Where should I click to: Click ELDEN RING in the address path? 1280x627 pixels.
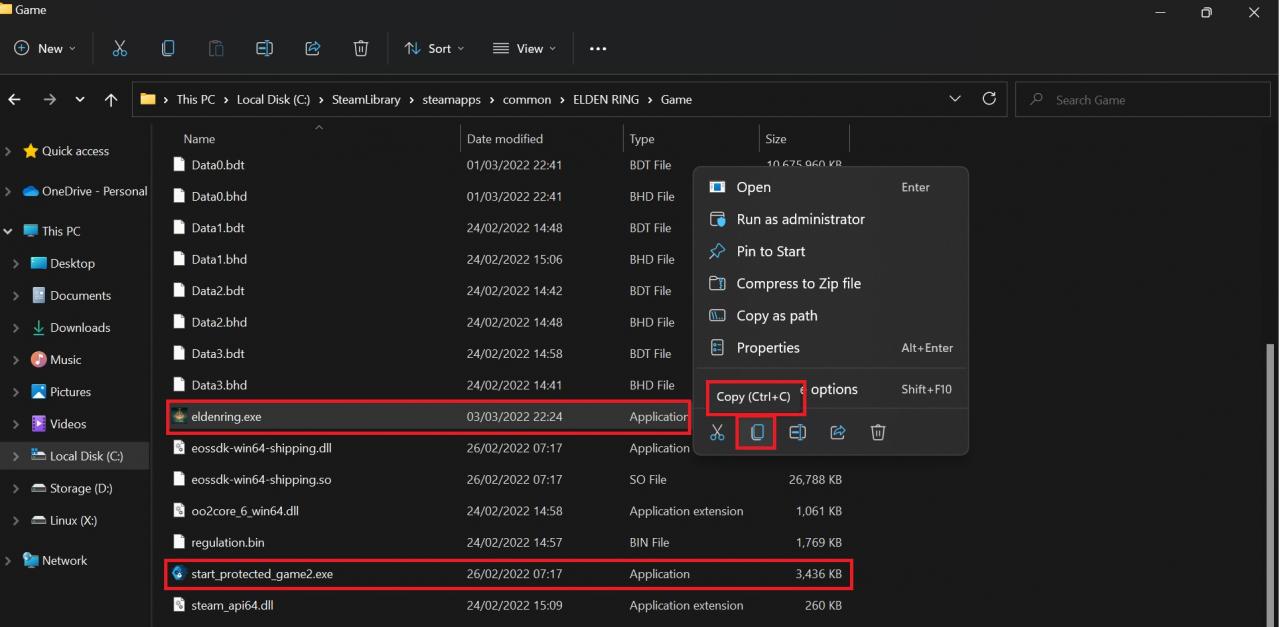[x=606, y=99]
